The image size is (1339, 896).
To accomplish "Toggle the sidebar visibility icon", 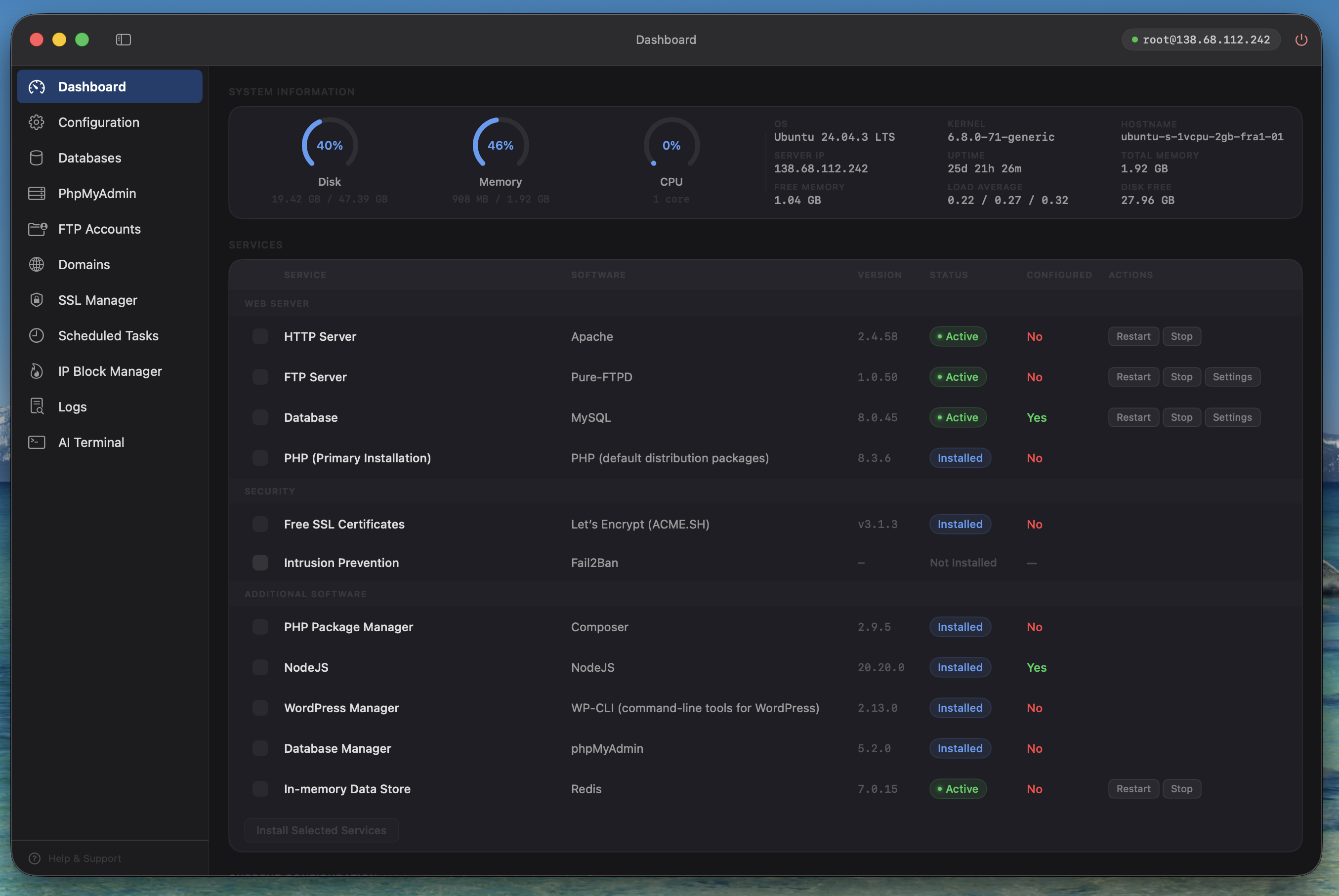I will (123, 40).
